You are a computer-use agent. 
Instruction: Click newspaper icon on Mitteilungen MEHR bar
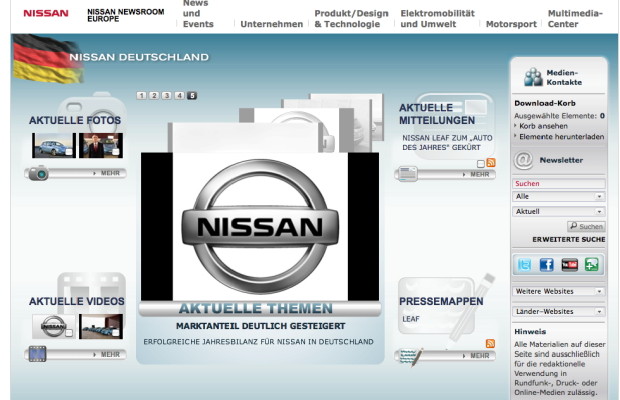pyautogui.click(x=408, y=174)
